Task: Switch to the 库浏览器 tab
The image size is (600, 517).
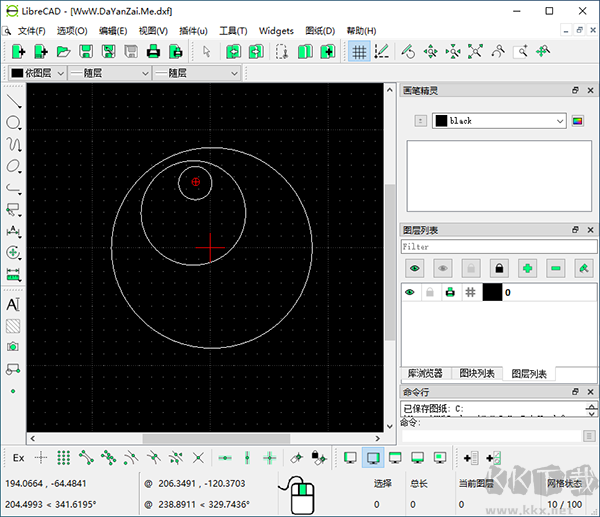Action: [425, 373]
